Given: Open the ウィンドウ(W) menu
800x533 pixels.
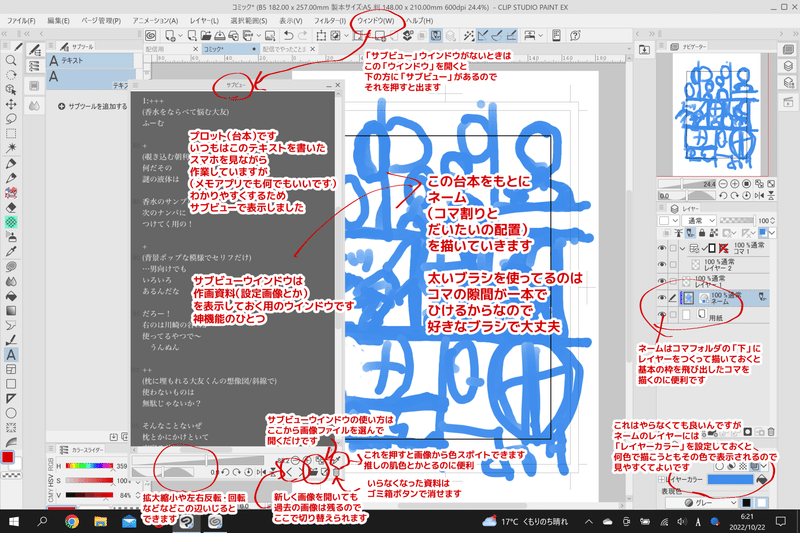Looking at the screenshot, I should (376, 20).
